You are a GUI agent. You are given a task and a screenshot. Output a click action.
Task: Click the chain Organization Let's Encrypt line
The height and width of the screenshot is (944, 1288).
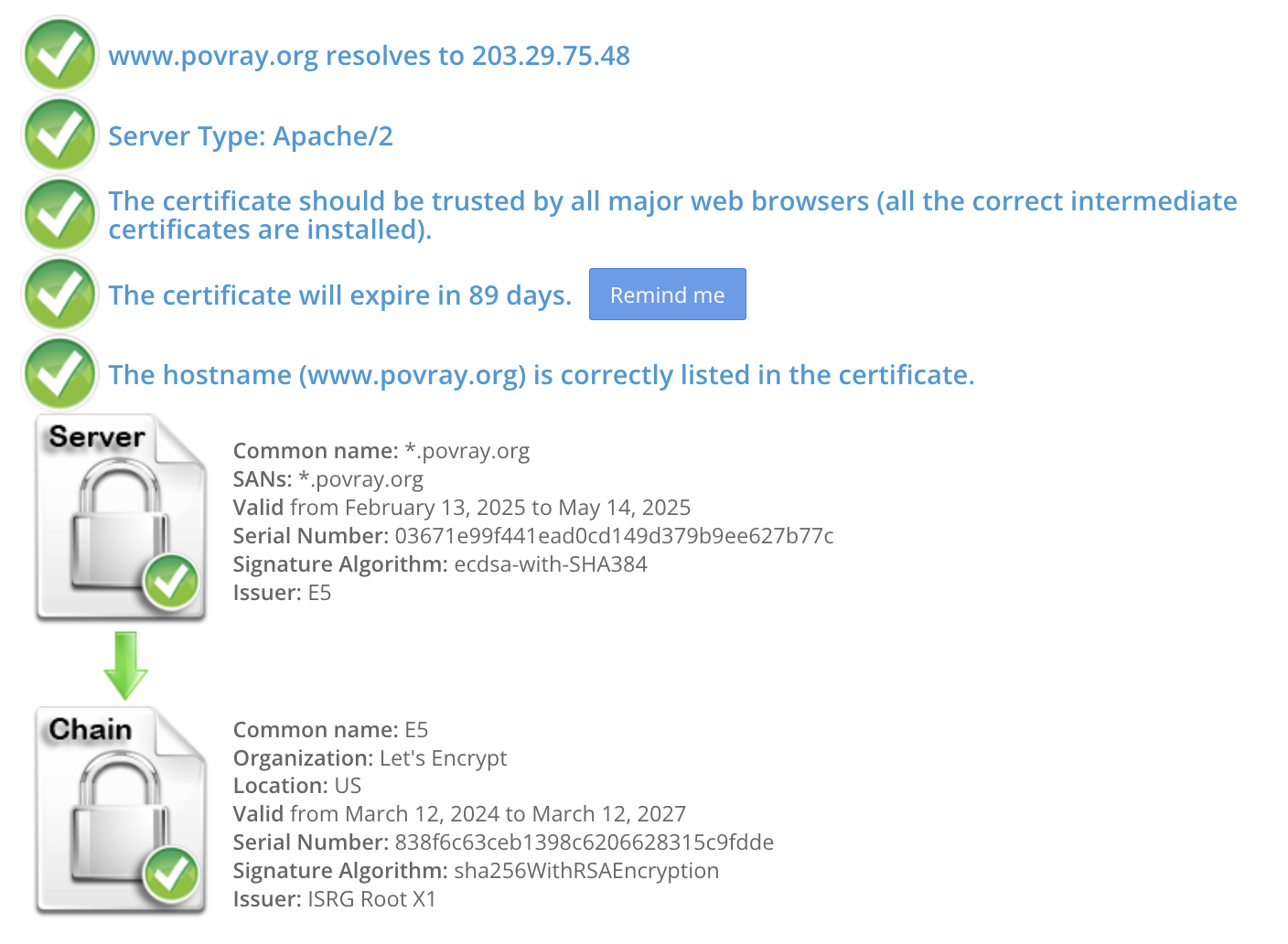pyautogui.click(x=370, y=758)
